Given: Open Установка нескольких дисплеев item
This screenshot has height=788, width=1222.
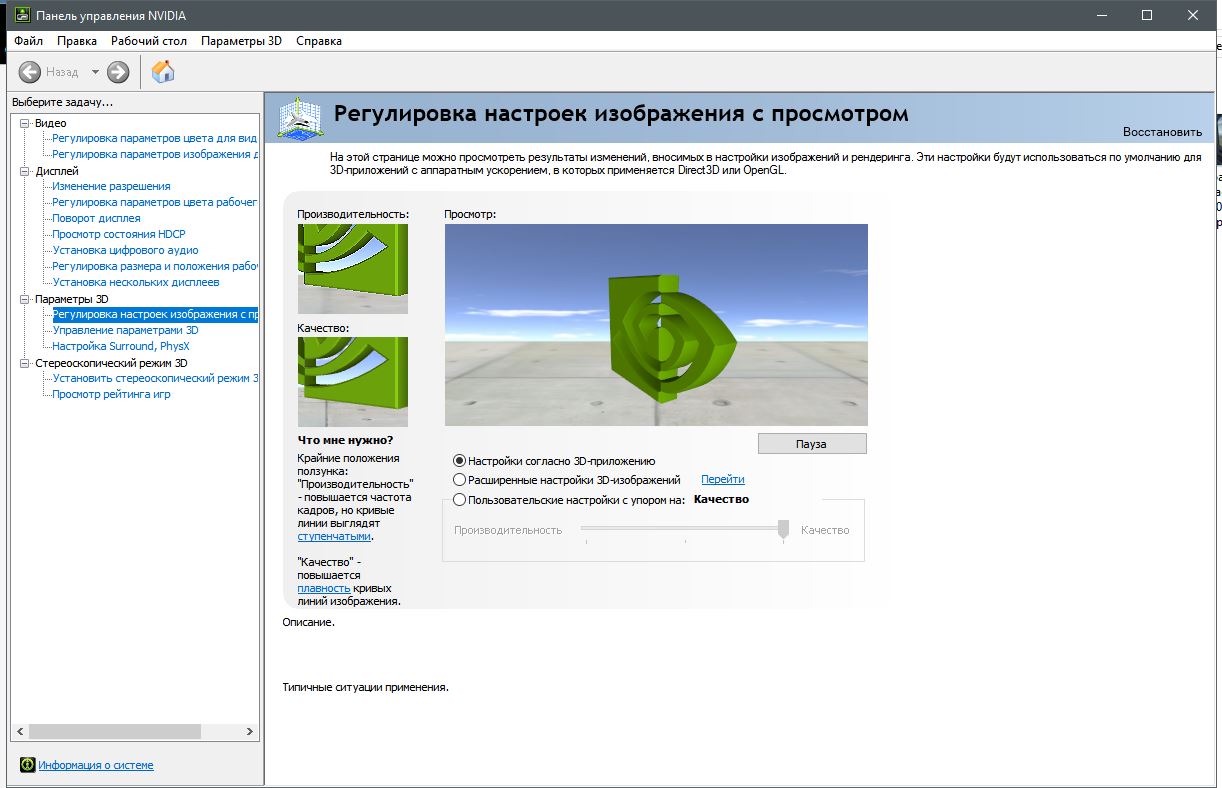Looking at the screenshot, I should click(136, 282).
